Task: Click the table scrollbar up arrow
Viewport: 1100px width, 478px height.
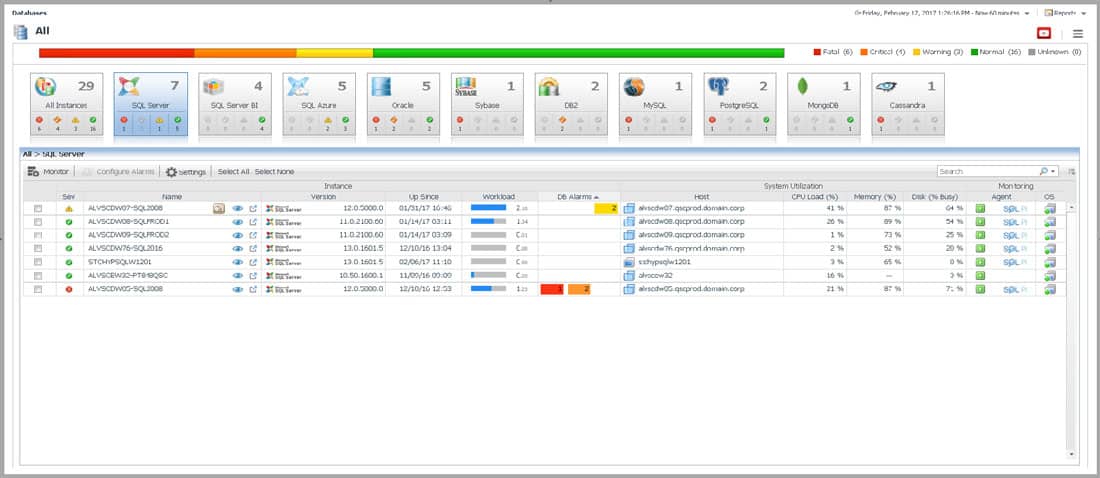Action: (x=1071, y=208)
